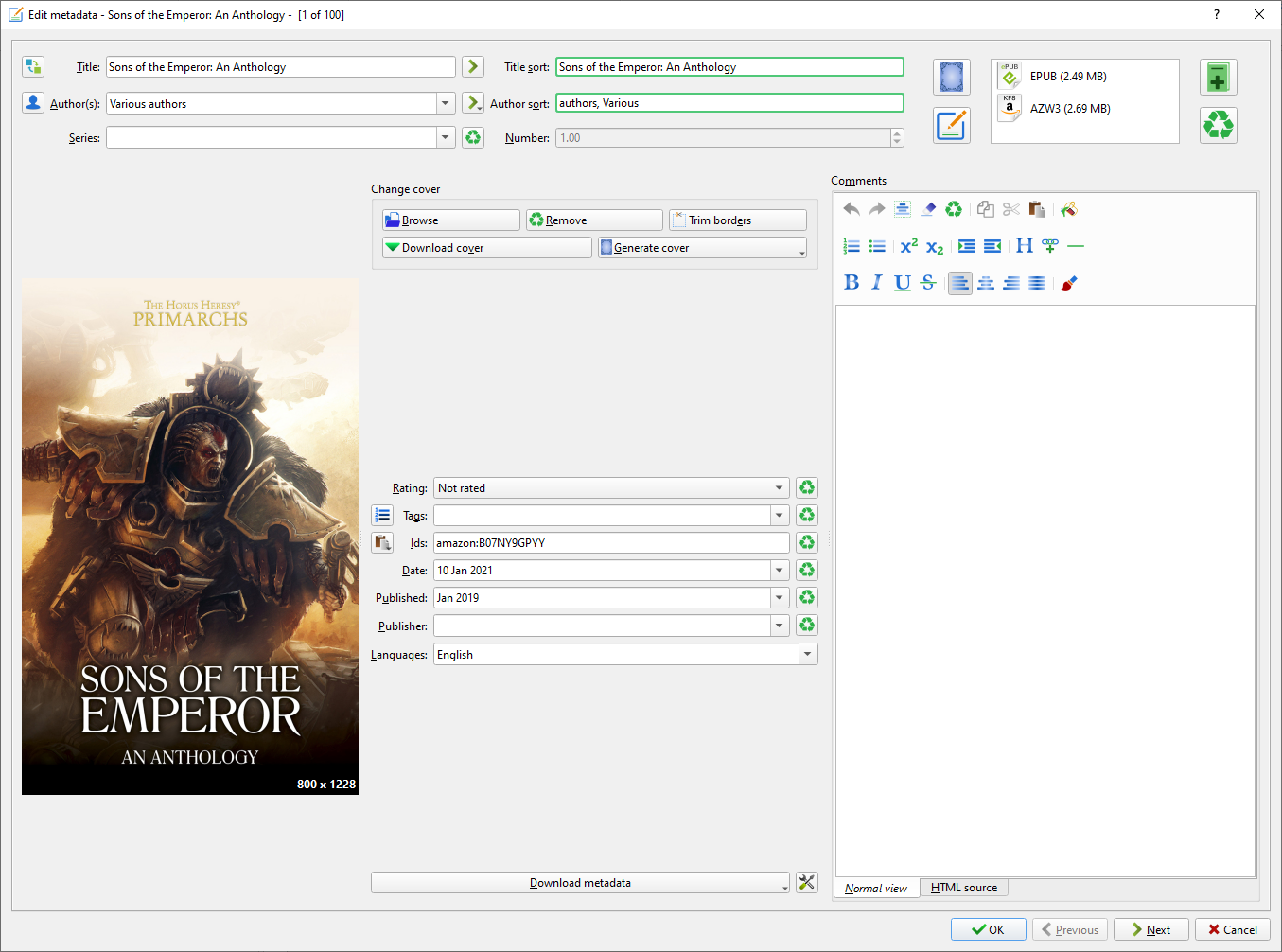Expand the Author(s) dropdown list
The image size is (1282, 952).
click(x=446, y=104)
